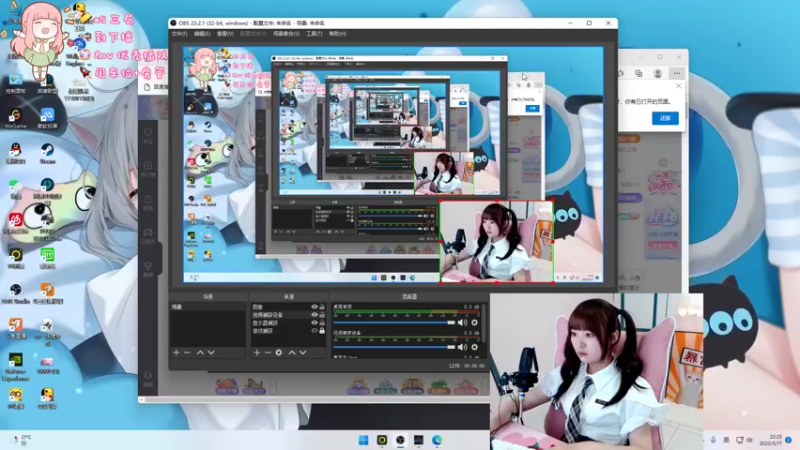The width and height of the screenshot is (800, 450).
Task: Open the Windows Start menu
Action: [363, 440]
